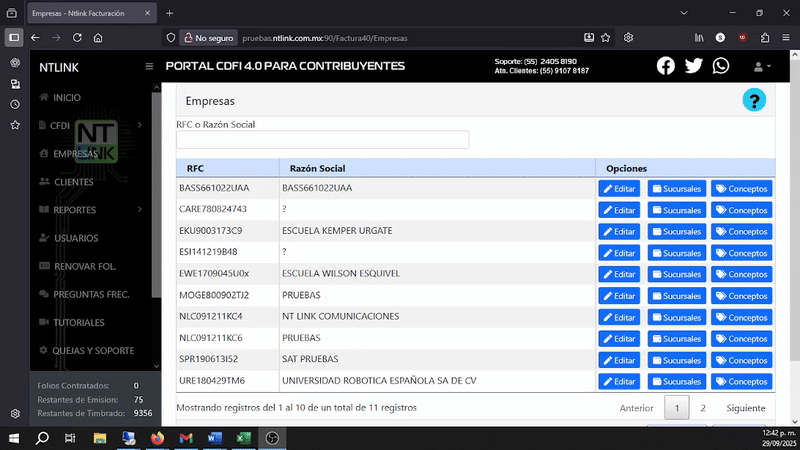Open Conceptos for UNIVERSIDAD ROBOTICA ESPAÑOLA
800x450 pixels.
click(741, 382)
